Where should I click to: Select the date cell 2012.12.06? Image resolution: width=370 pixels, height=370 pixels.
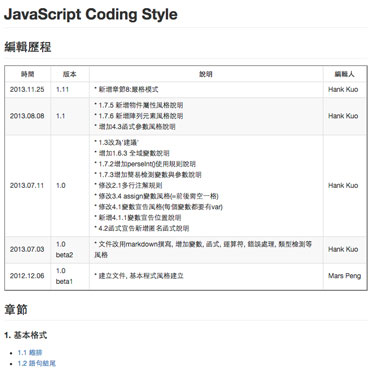(x=27, y=276)
